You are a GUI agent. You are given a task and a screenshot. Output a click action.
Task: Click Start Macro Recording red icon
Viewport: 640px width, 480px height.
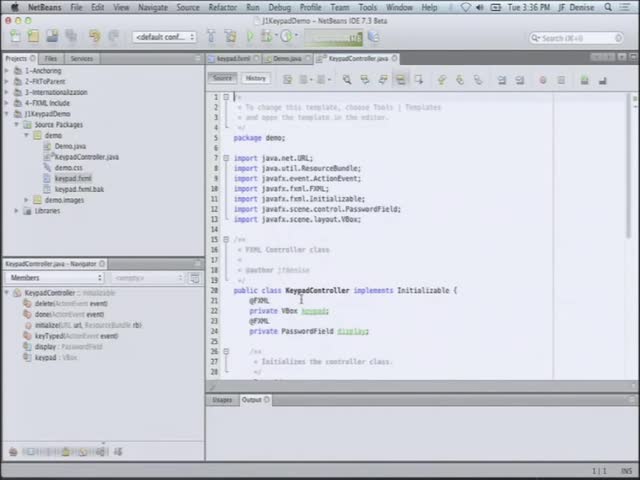click(x=543, y=80)
